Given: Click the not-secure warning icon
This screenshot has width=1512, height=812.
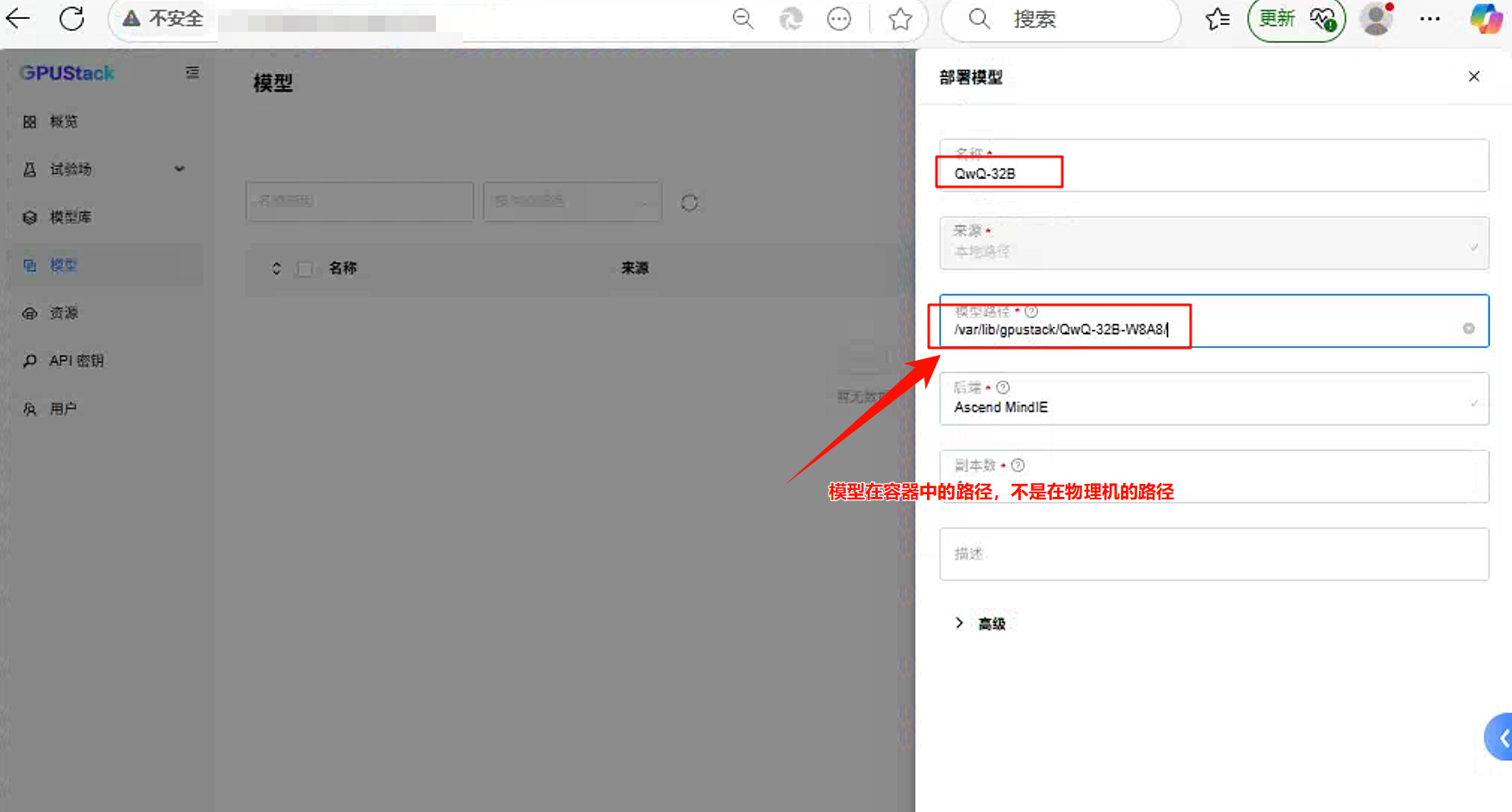Looking at the screenshot, I should pos(131,18).
